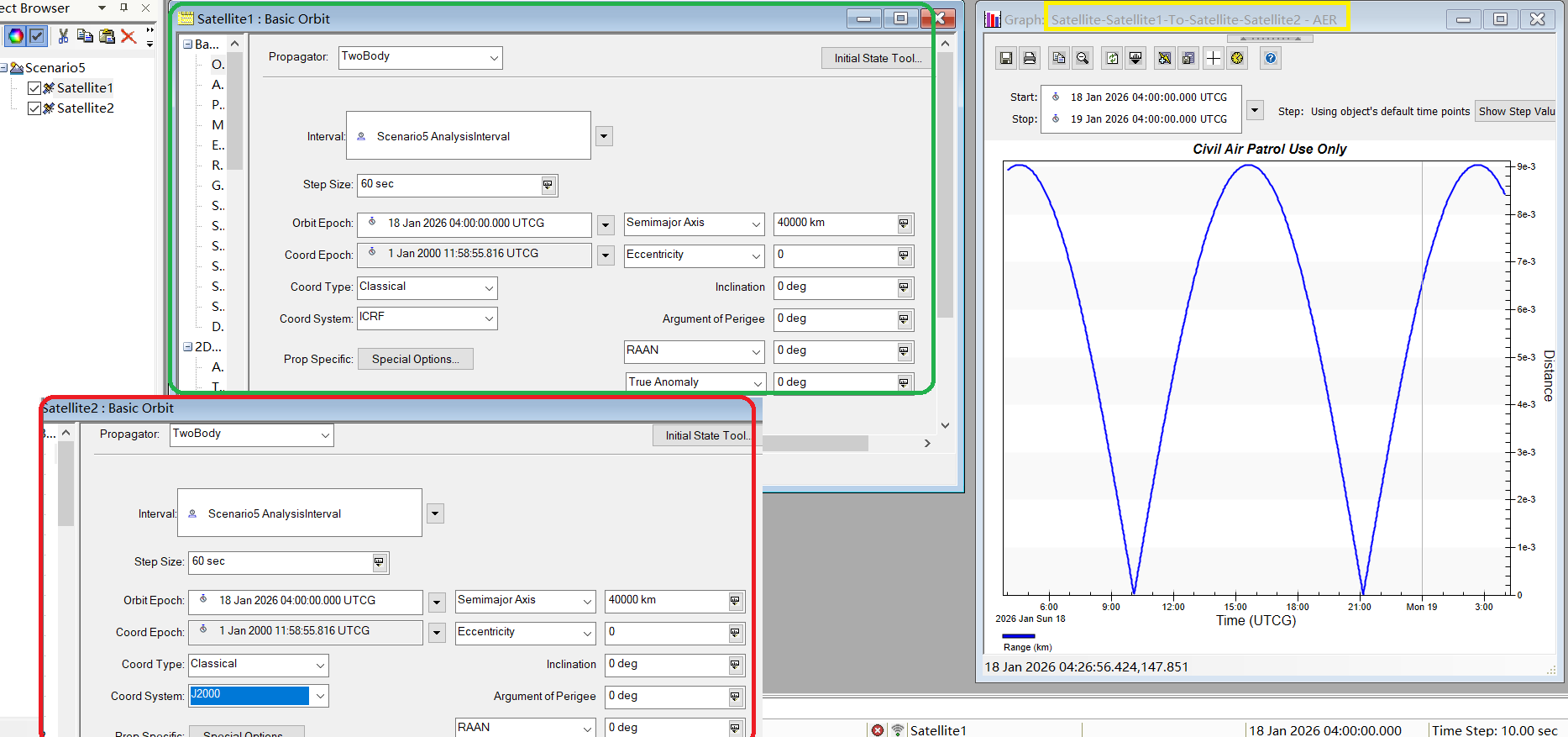Click the color wheel icon in Object Browser

(x=16, y=36)
